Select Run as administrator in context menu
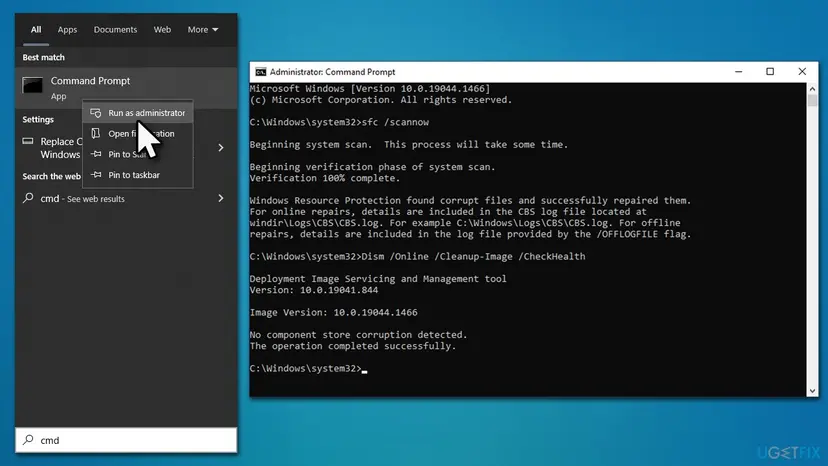828x466 pixels. click(138, 113)
